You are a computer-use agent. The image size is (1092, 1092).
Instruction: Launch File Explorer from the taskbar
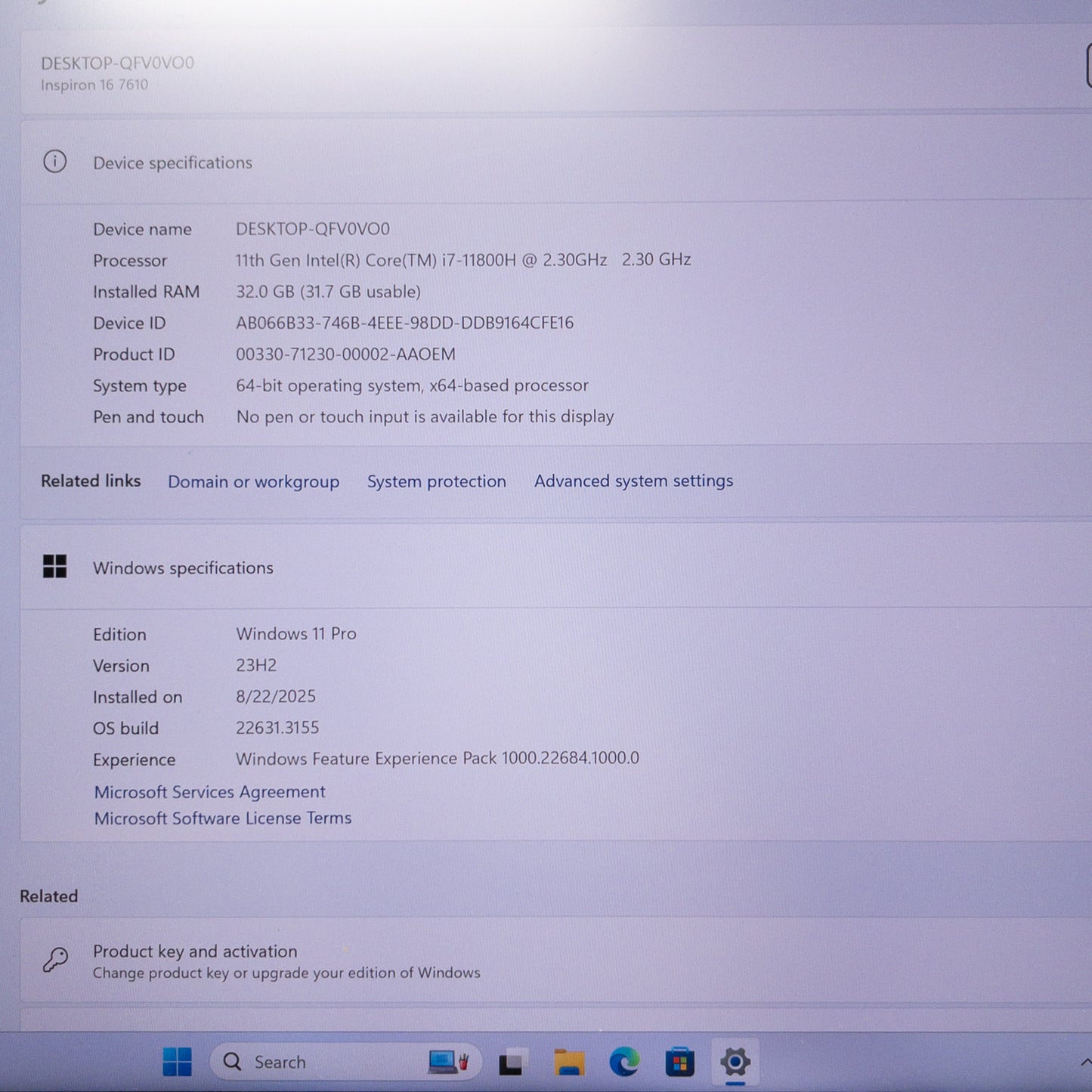coord(568,1063)
